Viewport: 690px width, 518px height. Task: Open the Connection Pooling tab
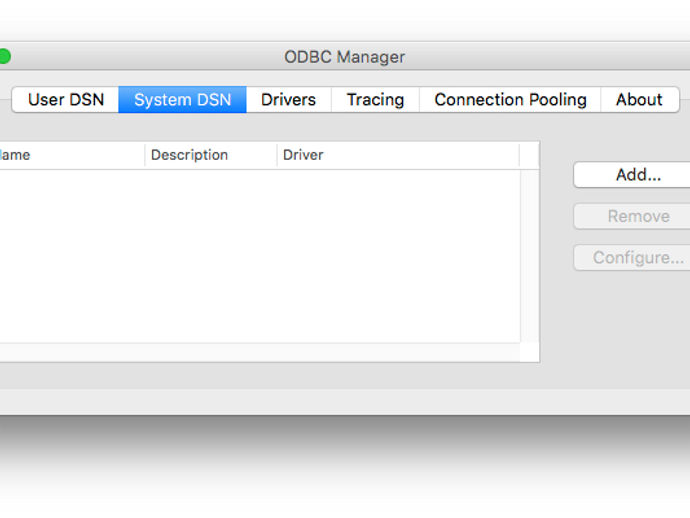pos(510,99)
